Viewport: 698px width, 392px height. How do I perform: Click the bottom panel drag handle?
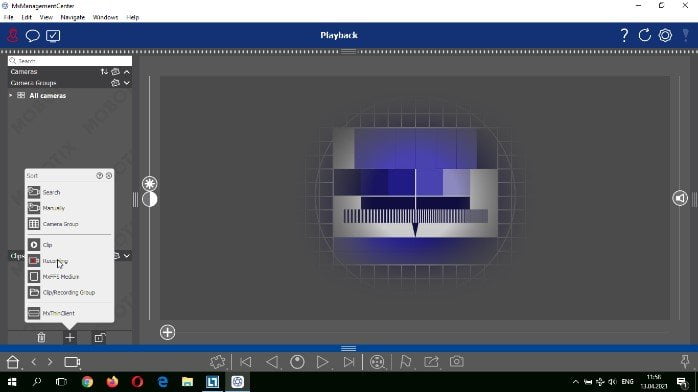coord(349,348)
